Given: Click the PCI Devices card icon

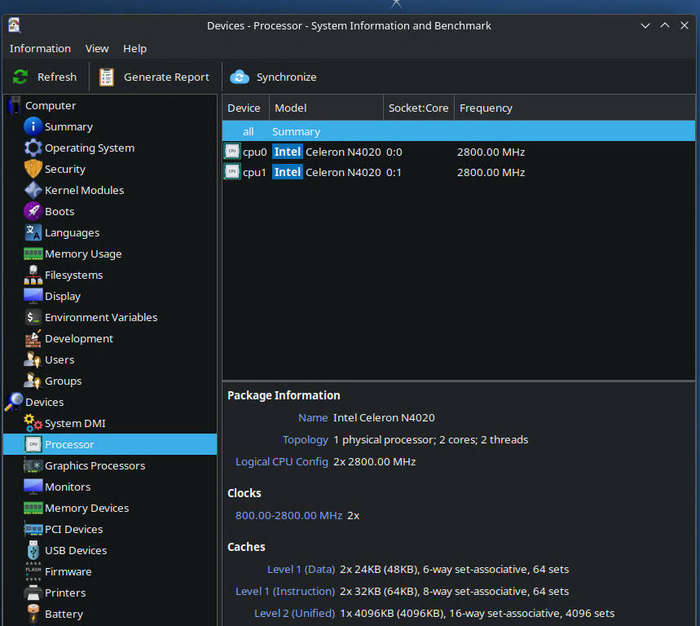Looking at the screenshot, I should pyautogui.click(x=33, y=529).
